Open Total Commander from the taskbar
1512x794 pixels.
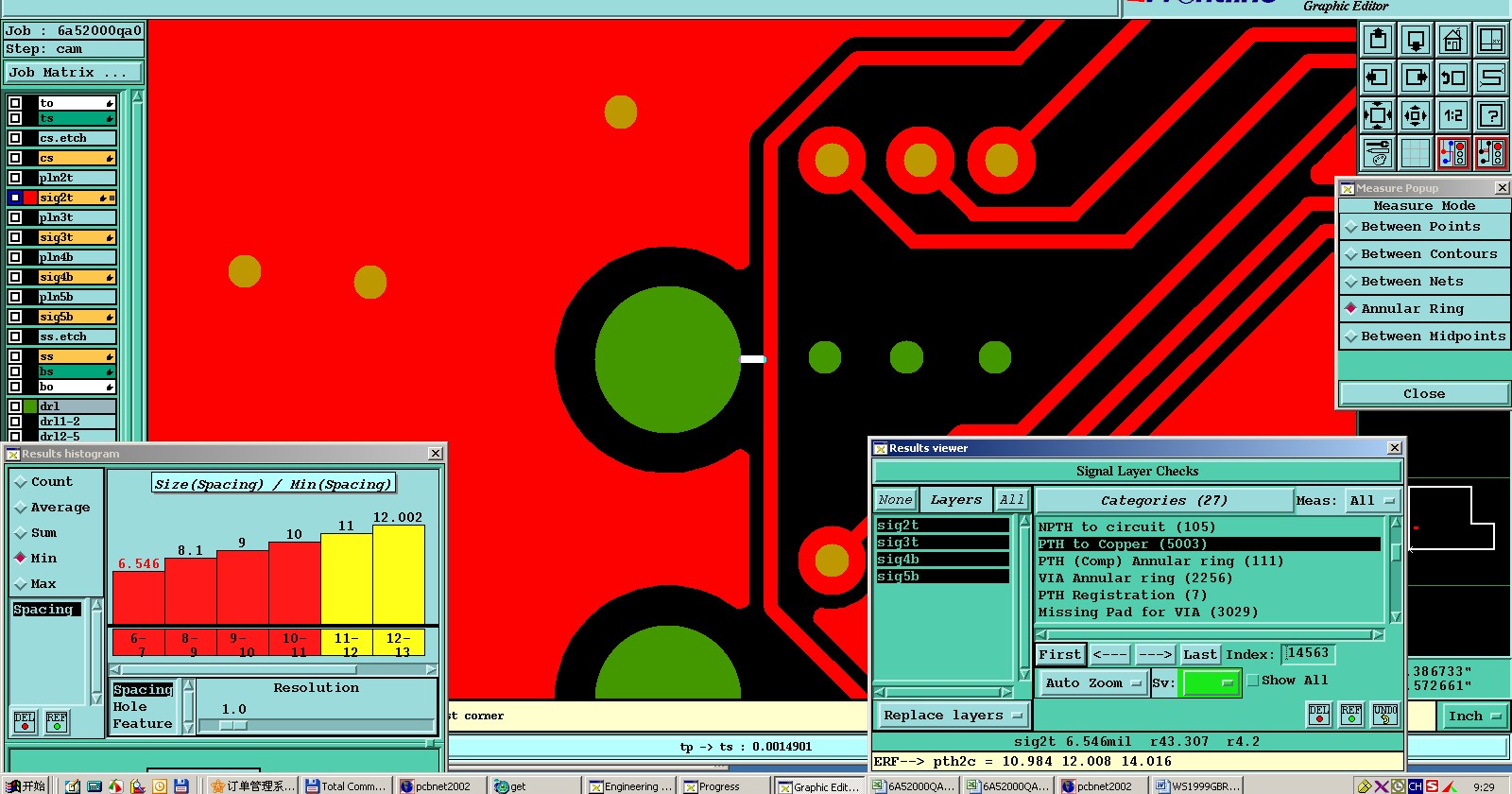pos(347,785)
